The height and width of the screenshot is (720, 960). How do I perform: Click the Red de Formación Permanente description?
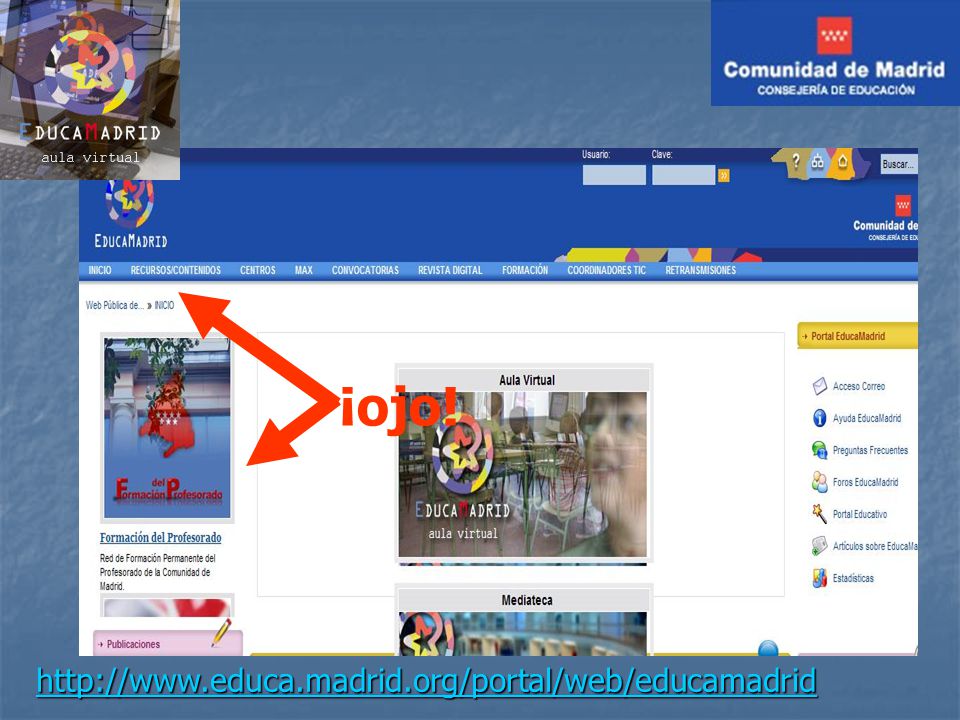coord(157,572)
